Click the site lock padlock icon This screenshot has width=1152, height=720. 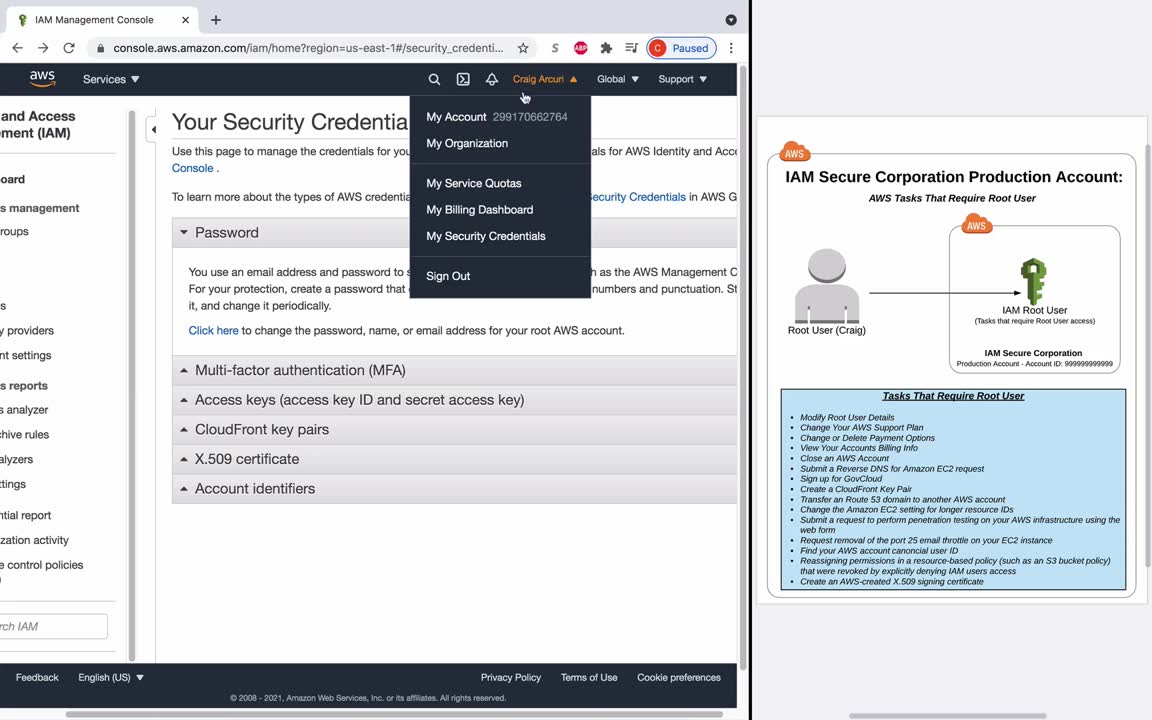pos(100,48)
